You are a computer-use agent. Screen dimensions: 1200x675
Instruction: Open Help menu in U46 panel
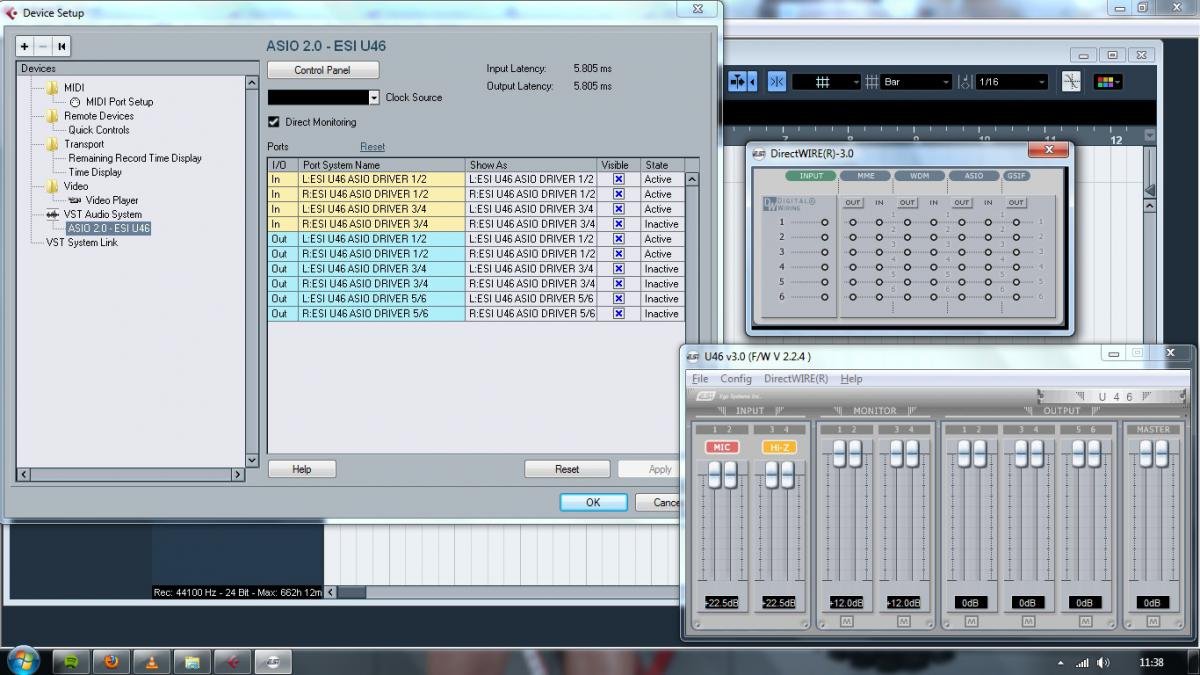pyautogui.click(x=851, y=379)
